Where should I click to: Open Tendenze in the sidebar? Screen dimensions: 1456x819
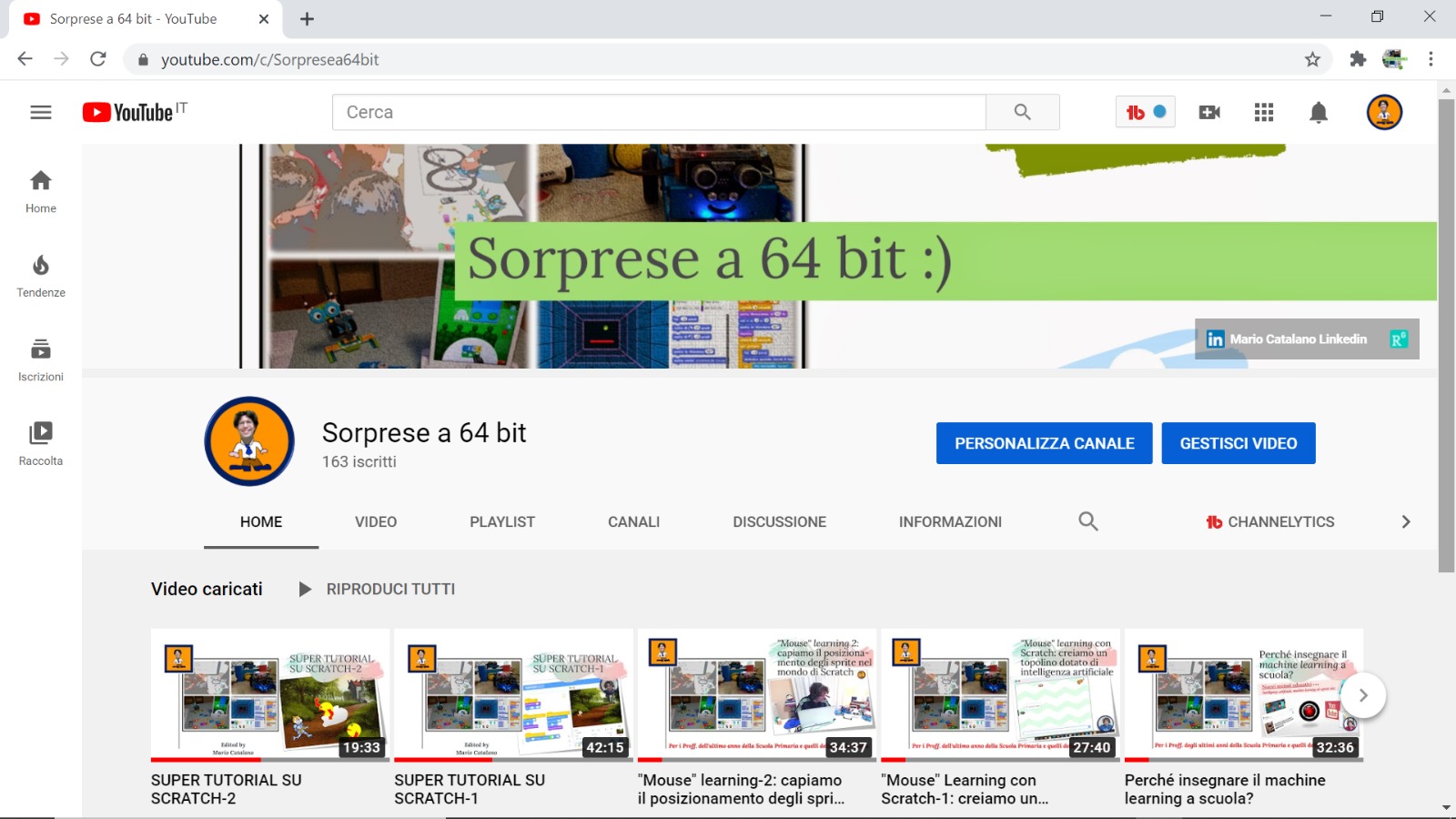click(x=41, y=277)
